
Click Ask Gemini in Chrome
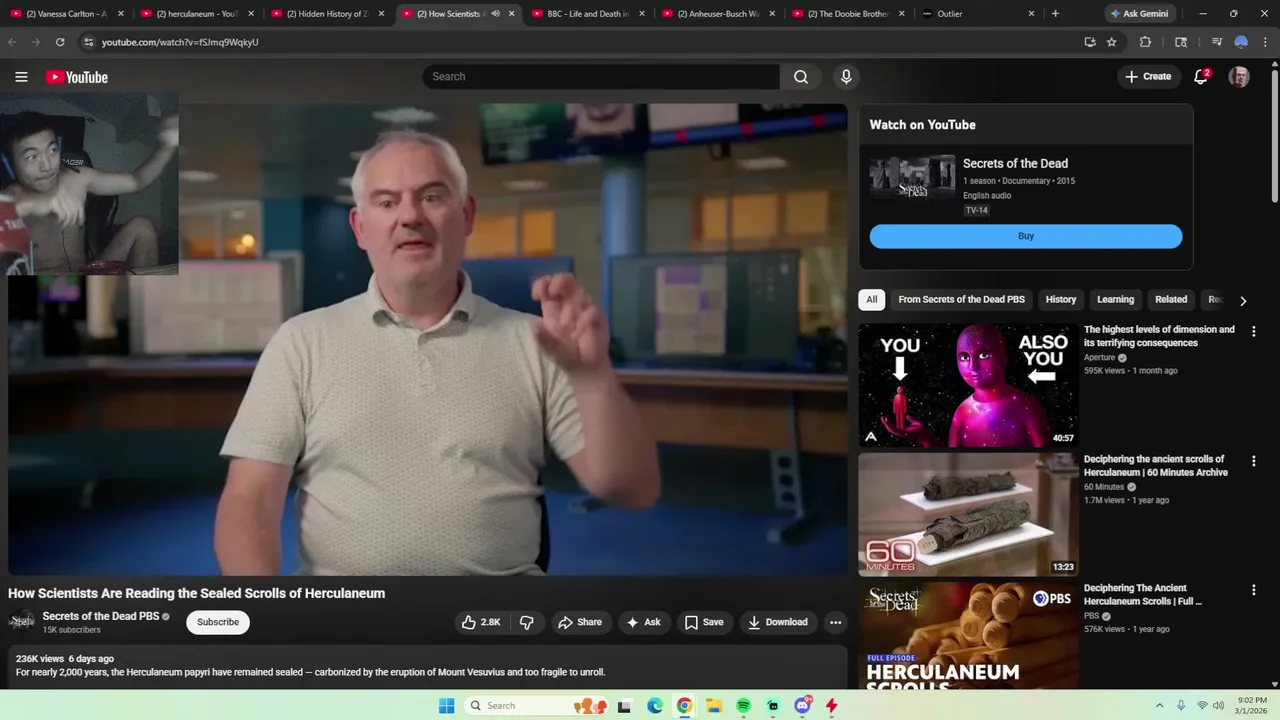tap(1139, 14)
